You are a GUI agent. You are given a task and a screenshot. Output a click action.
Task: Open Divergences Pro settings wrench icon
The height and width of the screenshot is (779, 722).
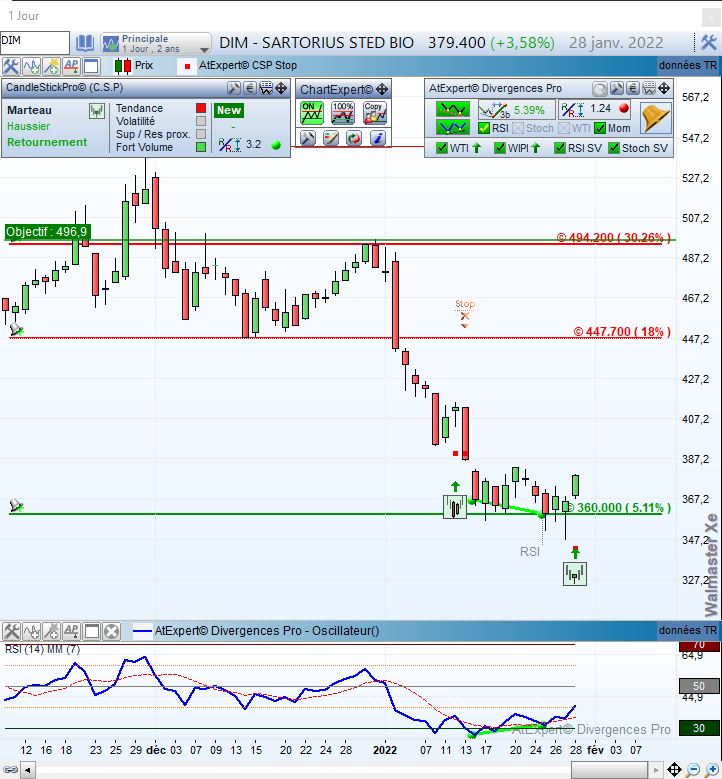click(617, 88)
